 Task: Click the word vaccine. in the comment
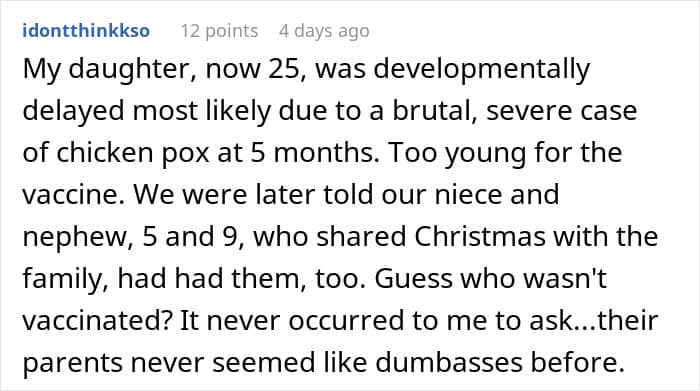pyautogui.click(x=73, y=195)
